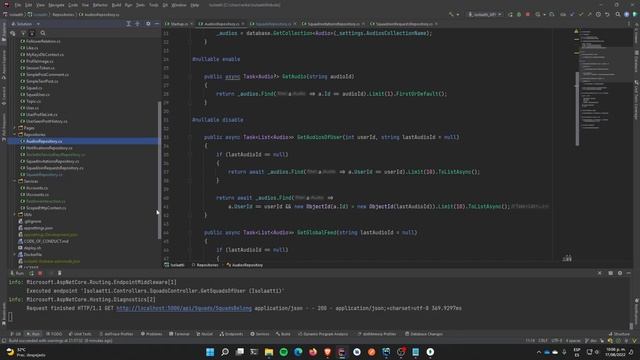Open the View menu
This screenshot has height=360, width=640.
point(40,5)
